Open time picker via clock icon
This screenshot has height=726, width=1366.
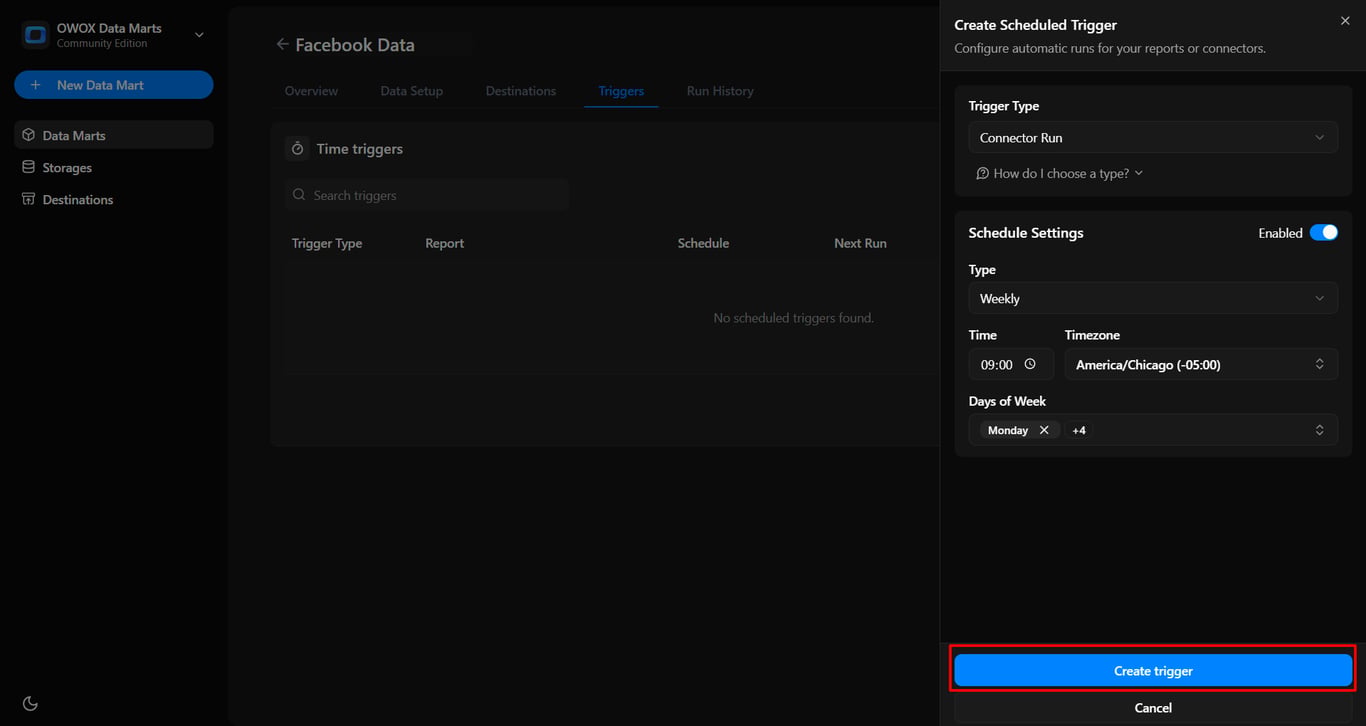tap(1030, 365)
